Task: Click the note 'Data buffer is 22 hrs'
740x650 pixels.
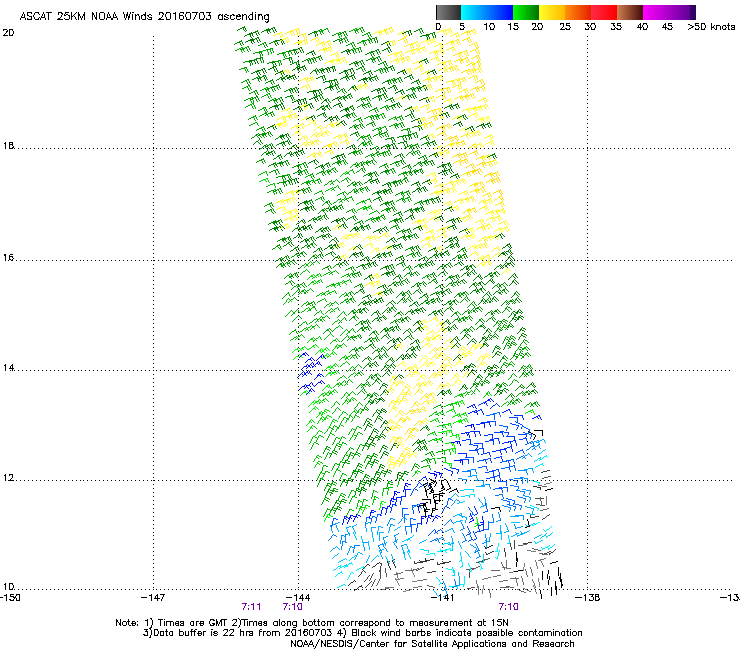Action: point(204,633)
